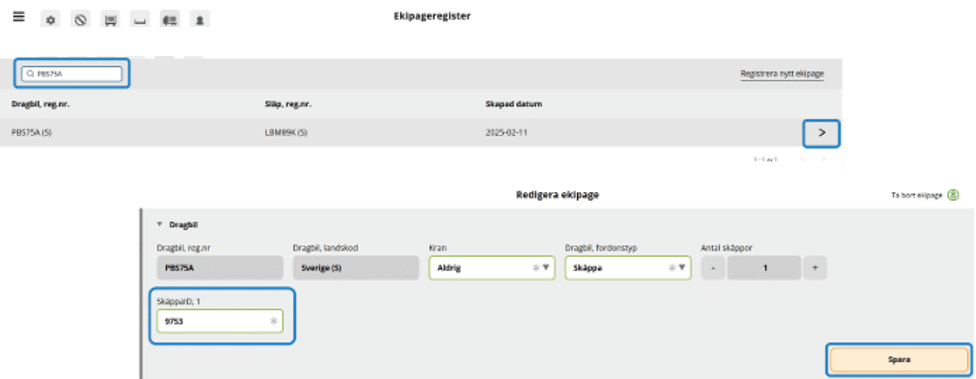Go to previous results page arrow
The height and width of the screenshot is (379, 976).
point(802,159)
